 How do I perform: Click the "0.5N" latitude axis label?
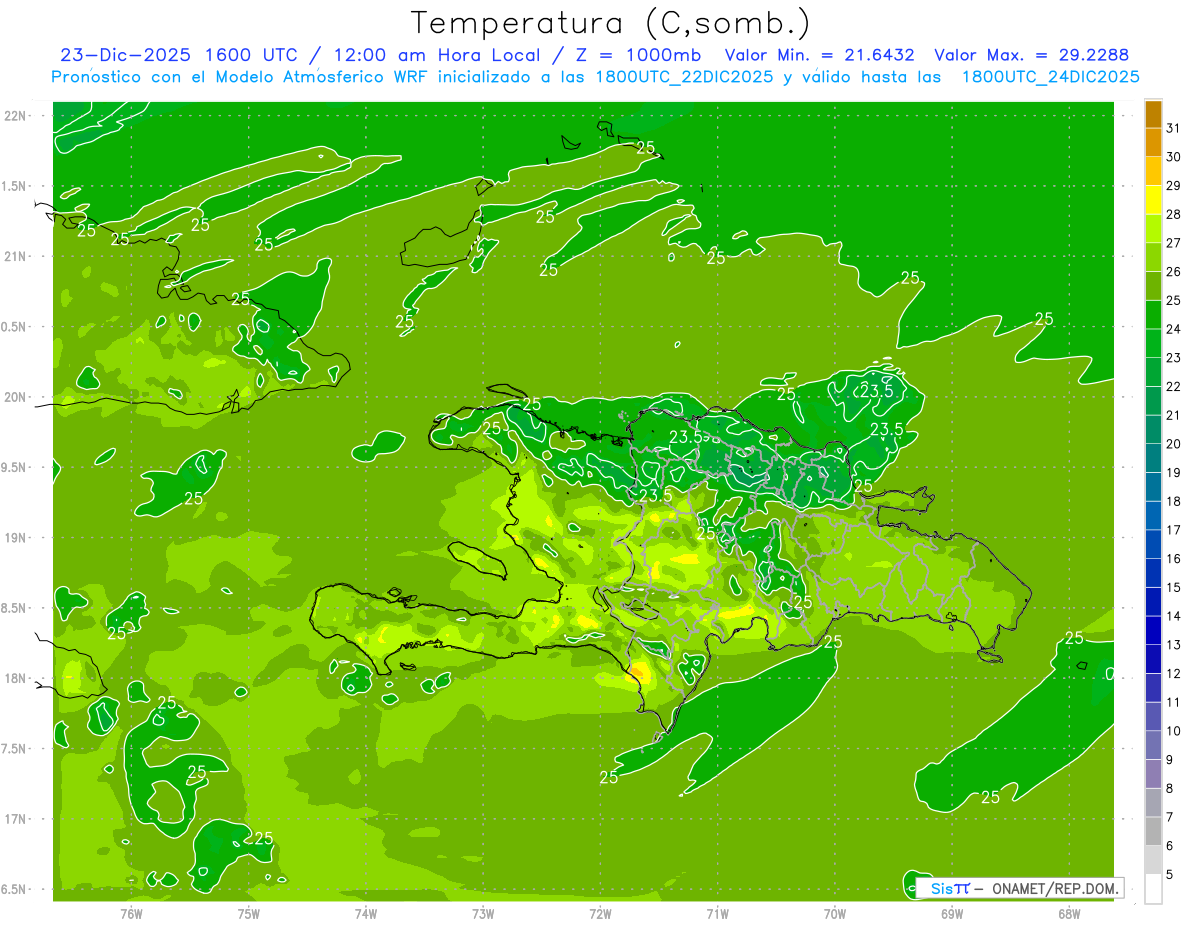click(x=15, y=327)
